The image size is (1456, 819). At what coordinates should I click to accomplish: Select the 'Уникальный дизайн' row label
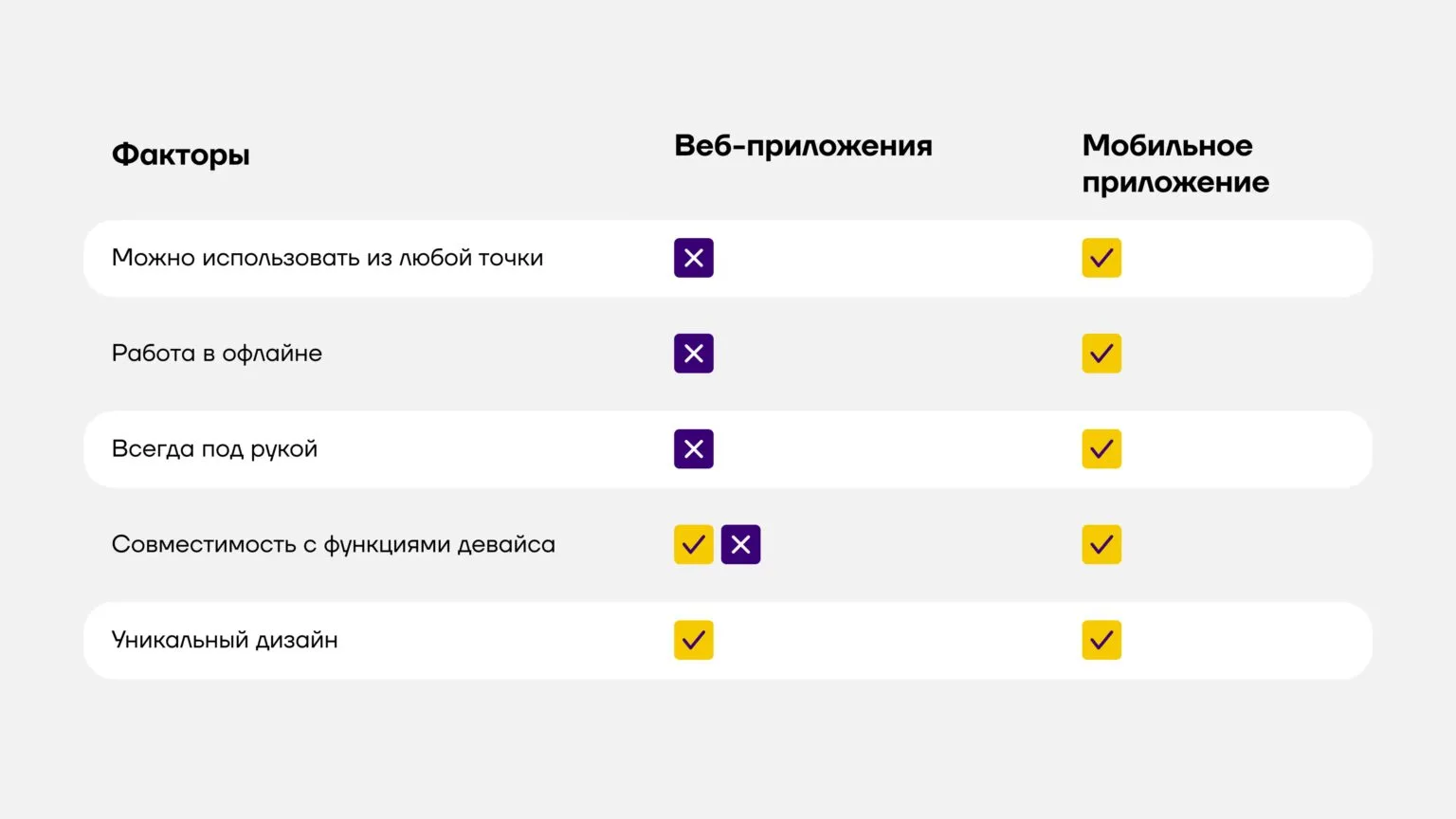[225, 641]
